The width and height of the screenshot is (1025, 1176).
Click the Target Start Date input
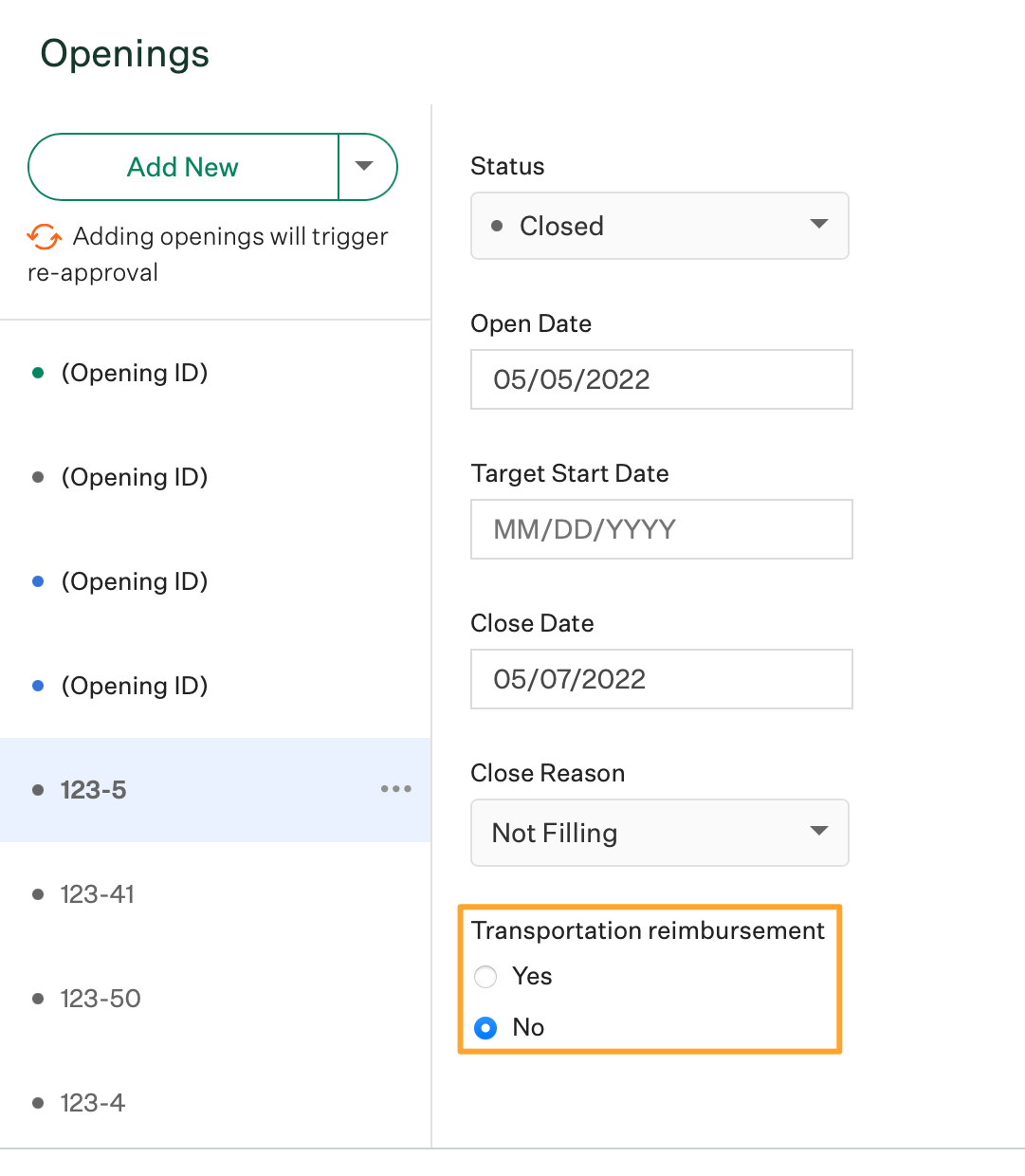(661, 529)
